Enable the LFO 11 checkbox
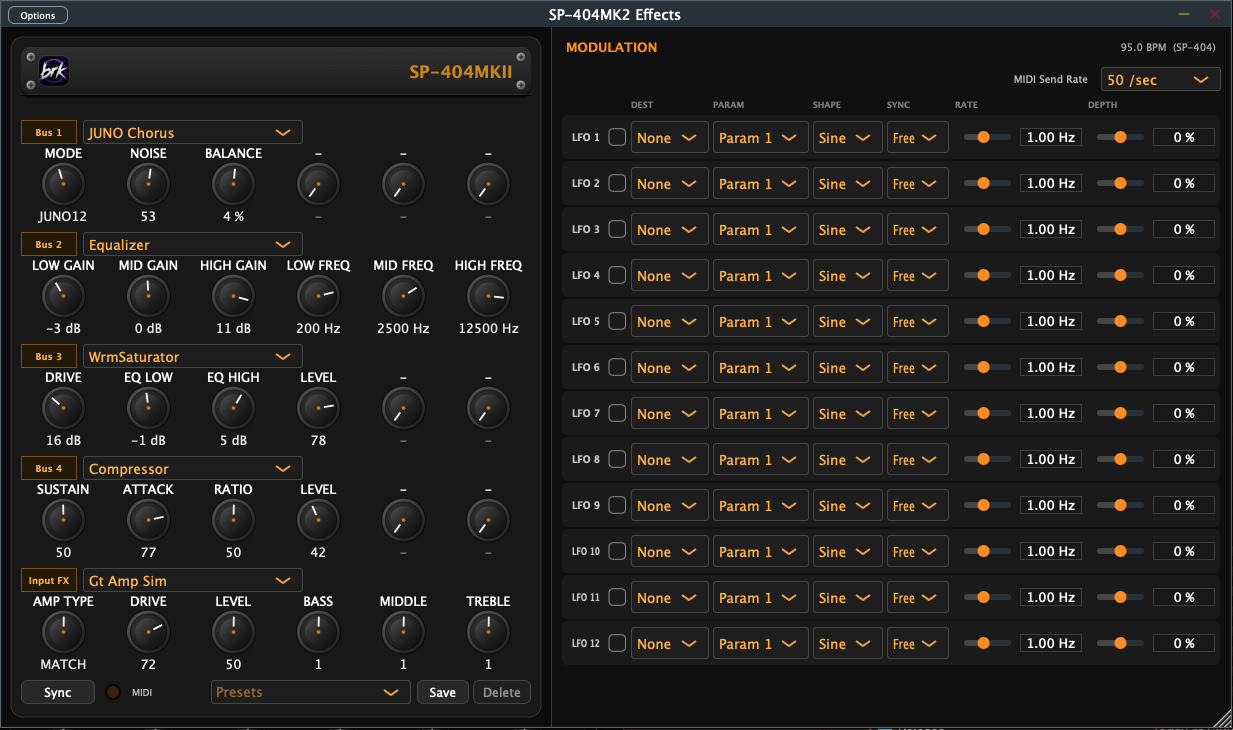This screenshot has width=1233, height=730. tap(617, 597)
